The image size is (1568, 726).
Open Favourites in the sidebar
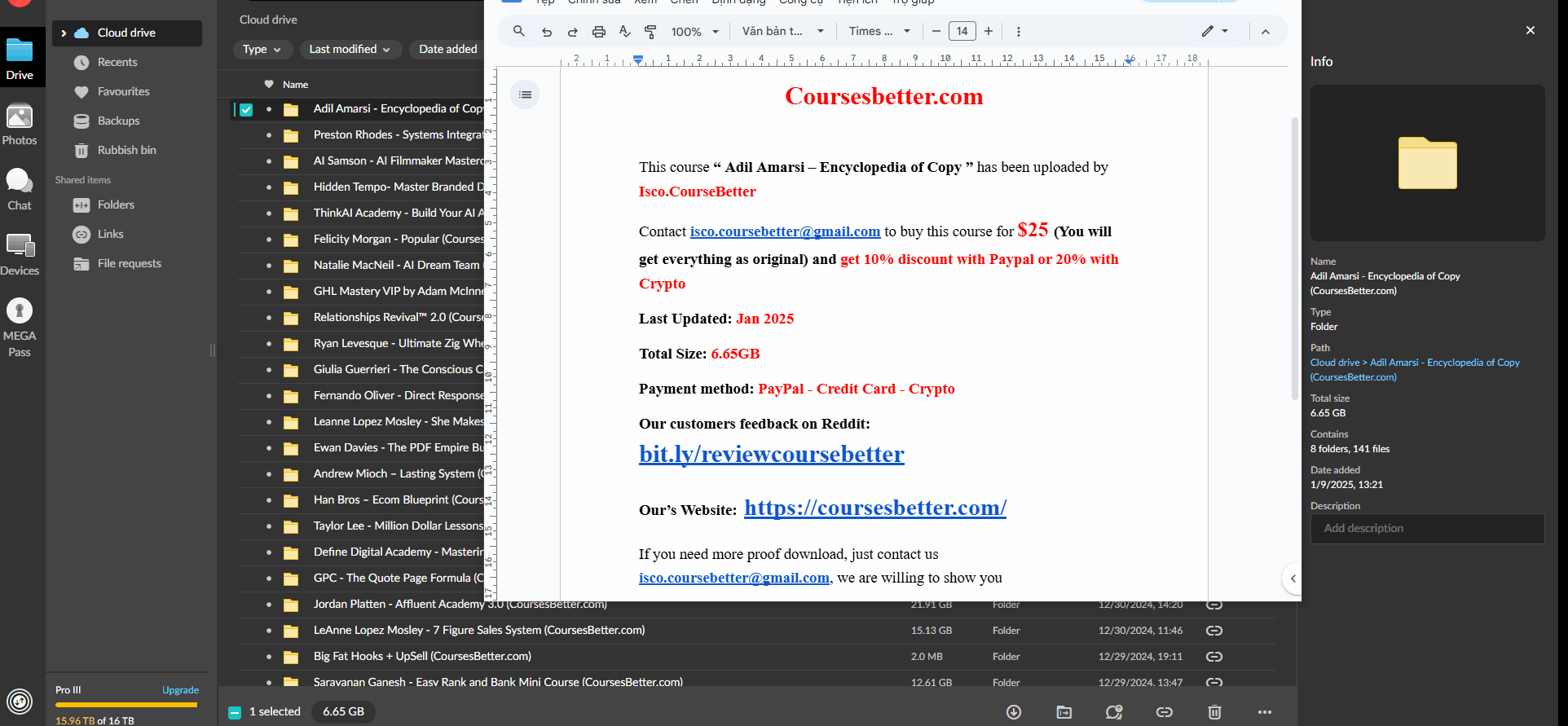point(123,92)
